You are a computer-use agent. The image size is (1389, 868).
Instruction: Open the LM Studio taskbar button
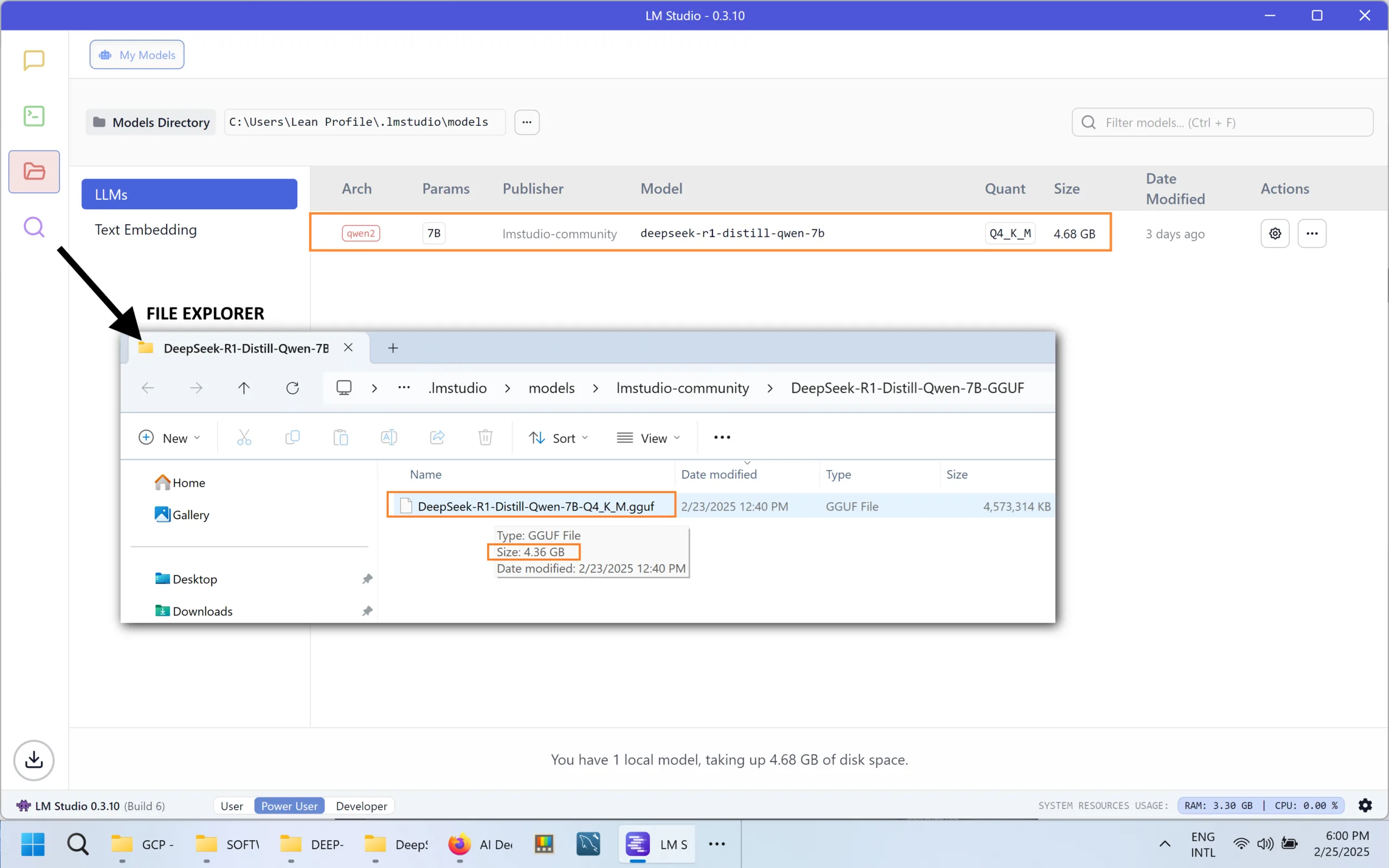click(x=657, y=844)
